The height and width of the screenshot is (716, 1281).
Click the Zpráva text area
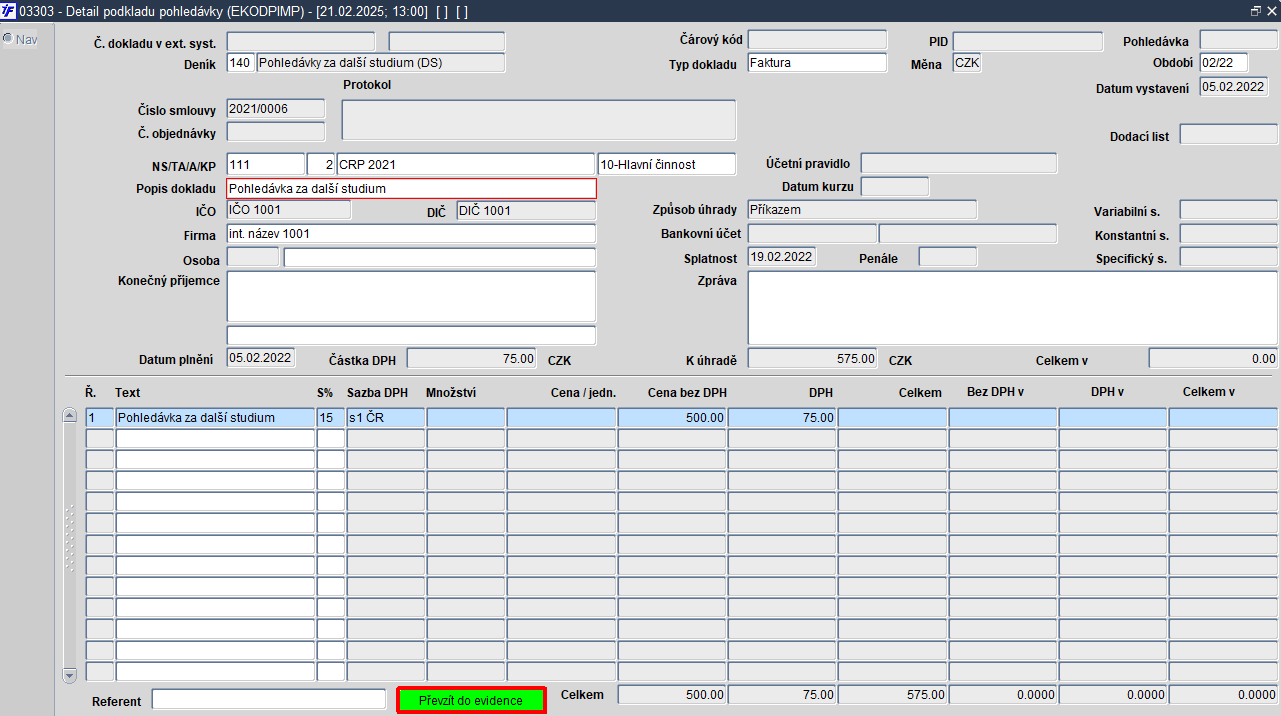1012,308
